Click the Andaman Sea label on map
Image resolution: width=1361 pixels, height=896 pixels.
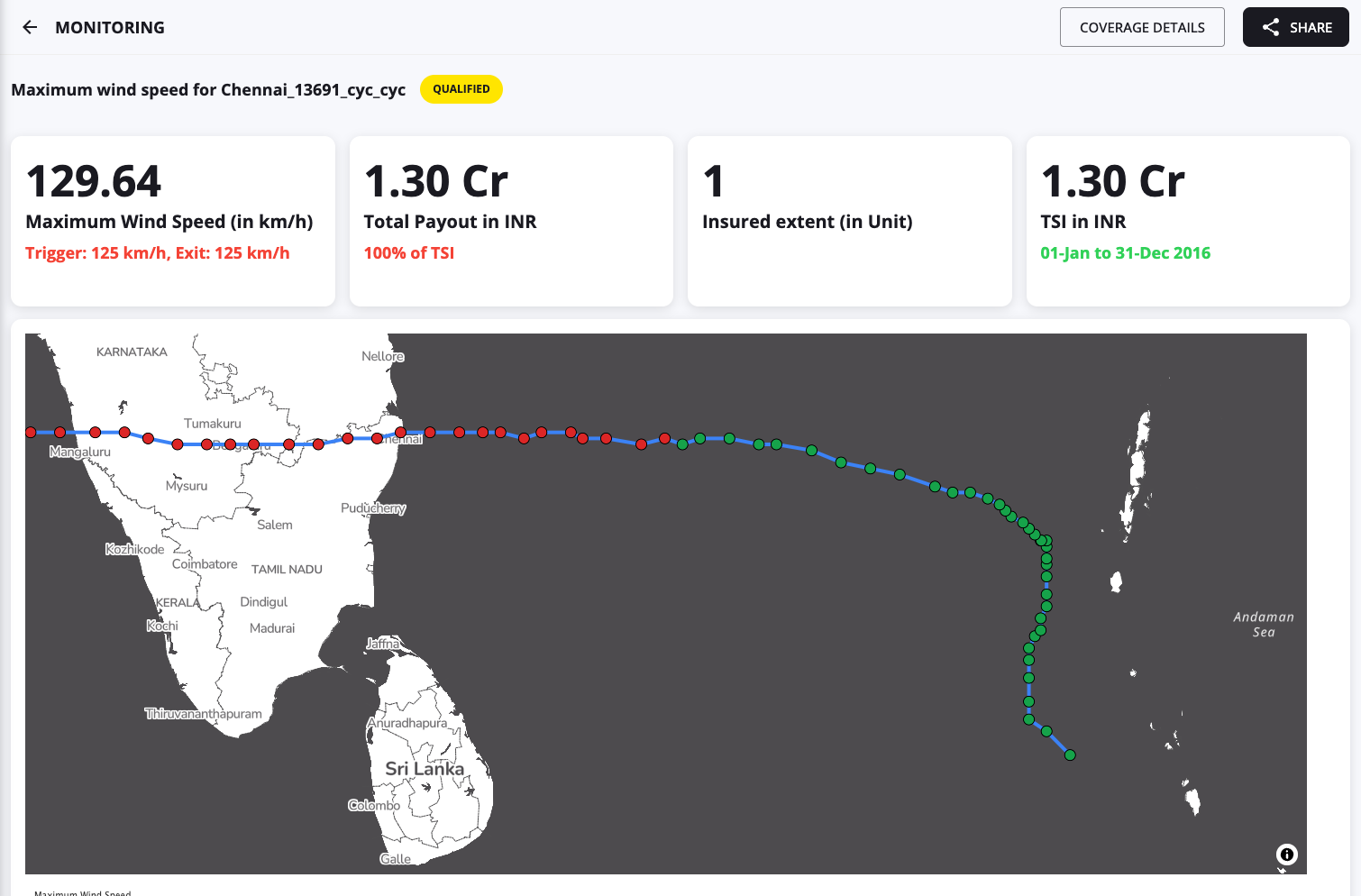[x=1264, y=624]
